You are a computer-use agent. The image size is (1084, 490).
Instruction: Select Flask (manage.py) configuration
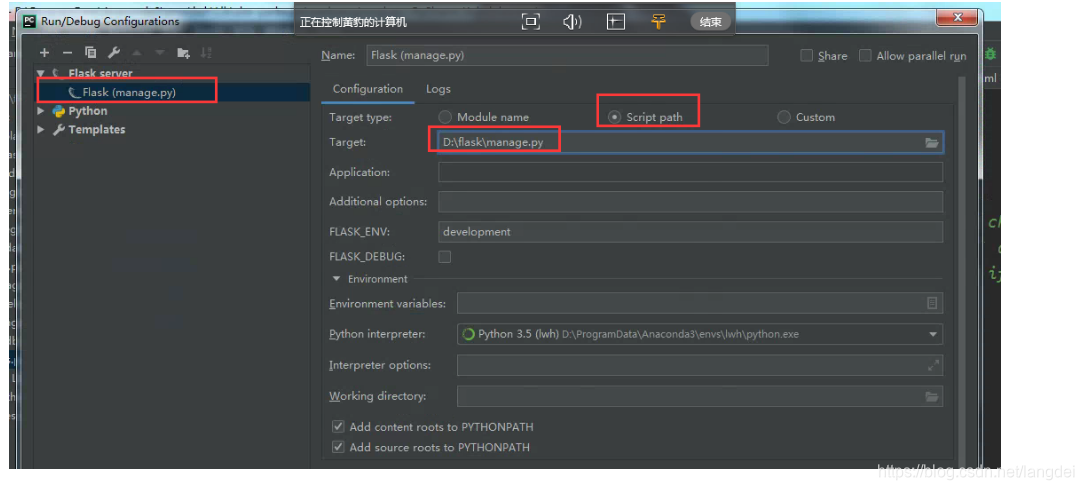point(129,92)
